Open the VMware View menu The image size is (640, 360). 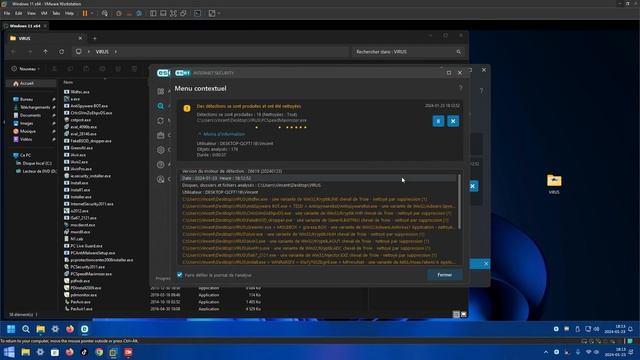coord(31,13)
